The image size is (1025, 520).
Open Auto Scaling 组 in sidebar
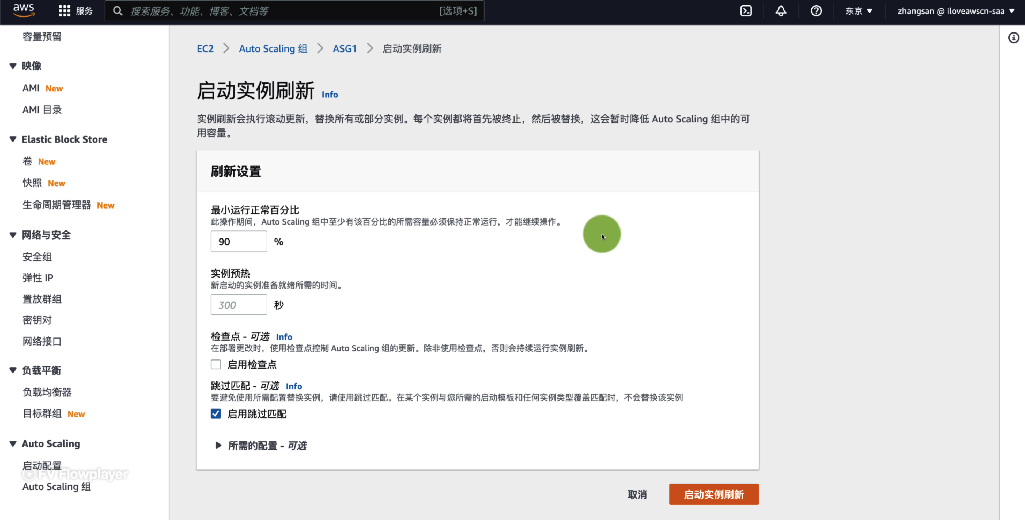[x=56, y=487]
